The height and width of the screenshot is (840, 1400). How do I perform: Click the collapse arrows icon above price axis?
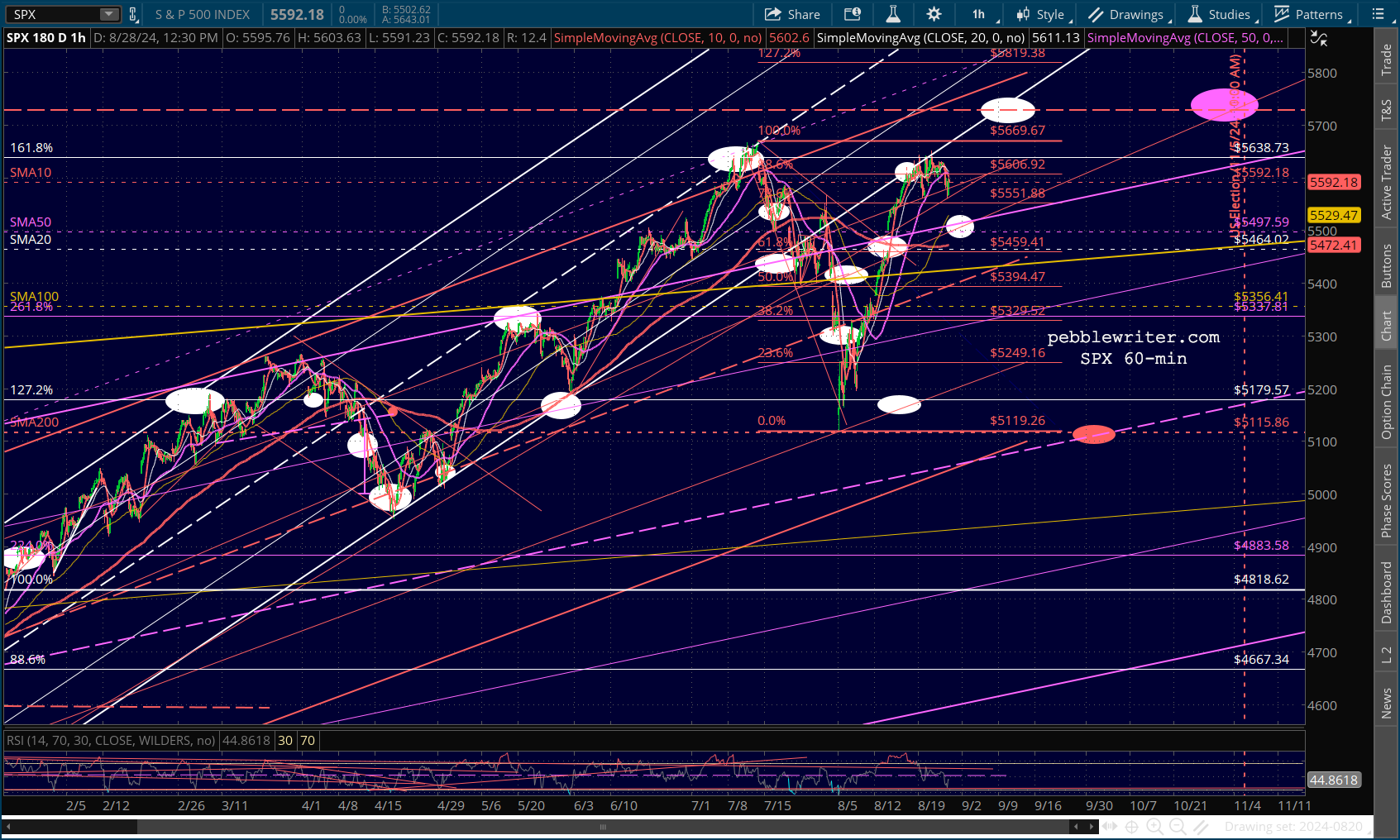coord(1319,38)
